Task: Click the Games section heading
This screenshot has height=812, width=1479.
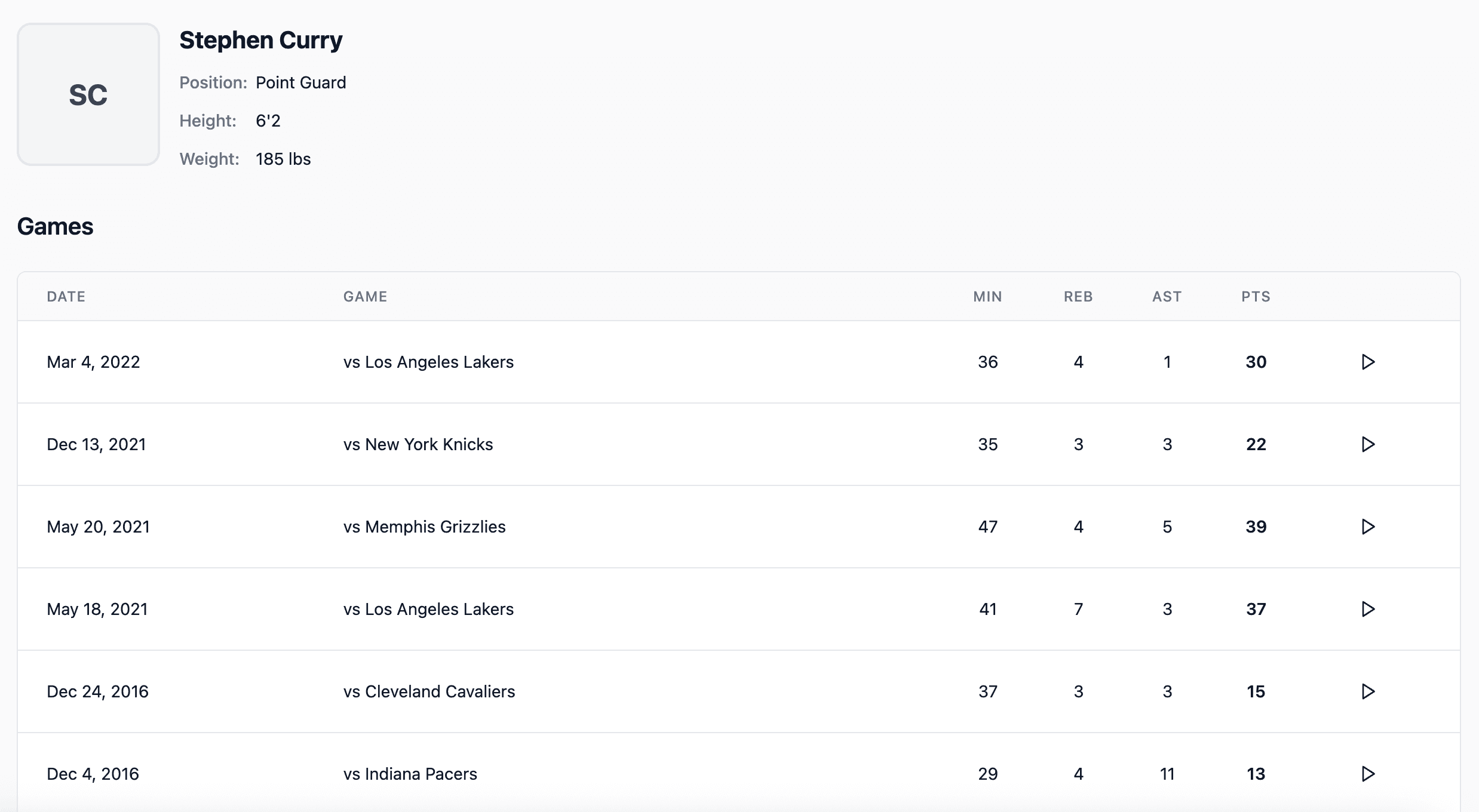Action: pos(55,226)
